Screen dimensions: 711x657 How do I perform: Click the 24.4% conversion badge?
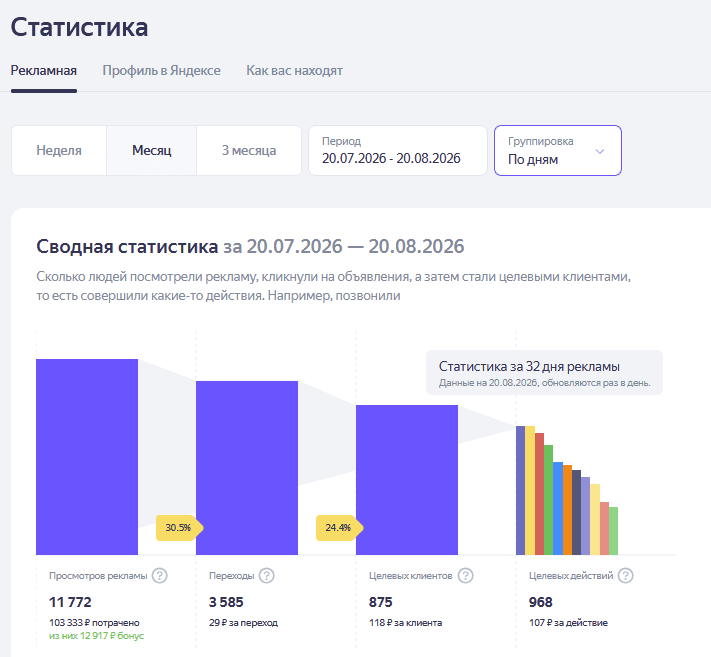point(340,528)
